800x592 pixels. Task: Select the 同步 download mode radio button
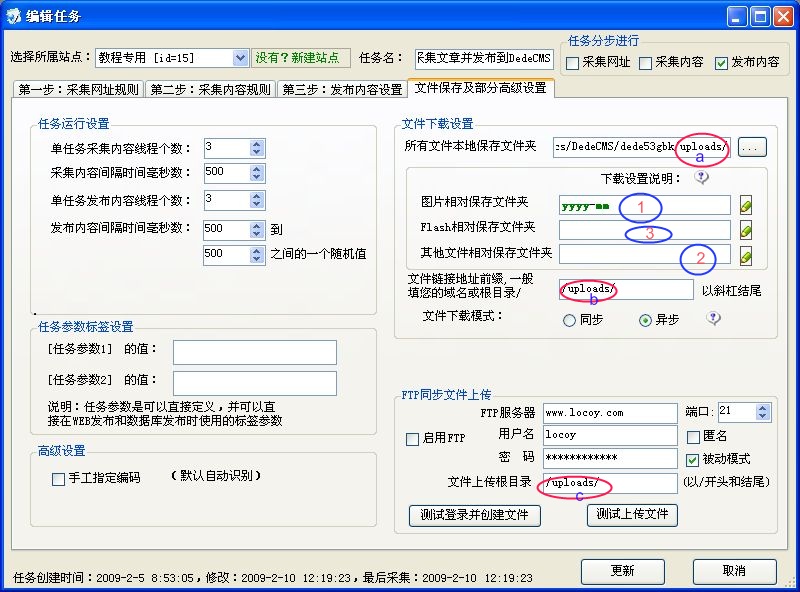pyautogui.click(x=570, y=320)
